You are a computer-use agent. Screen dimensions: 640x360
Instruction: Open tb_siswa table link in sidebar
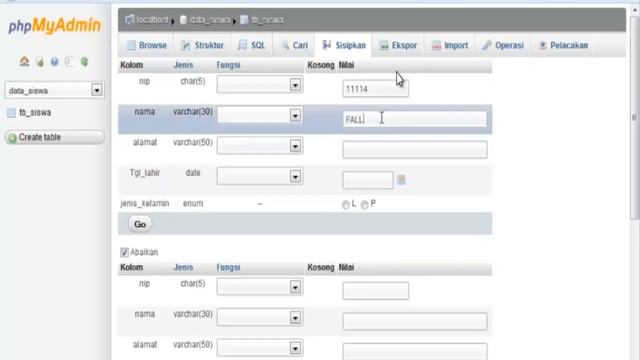pos(35,113)
